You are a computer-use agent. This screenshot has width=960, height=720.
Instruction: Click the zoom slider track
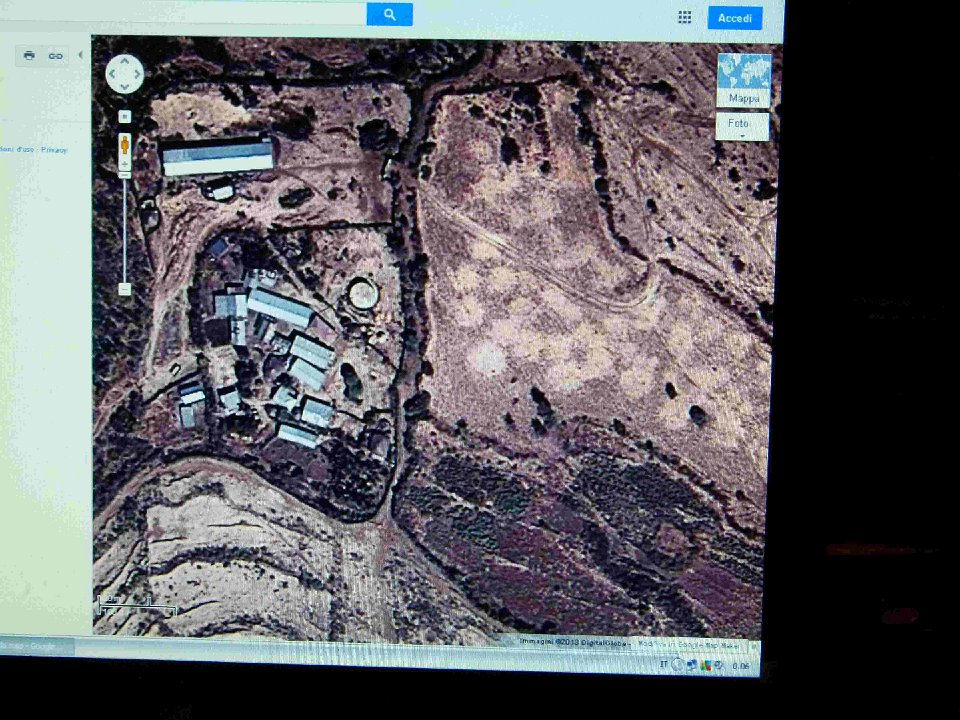coord(125,230)
